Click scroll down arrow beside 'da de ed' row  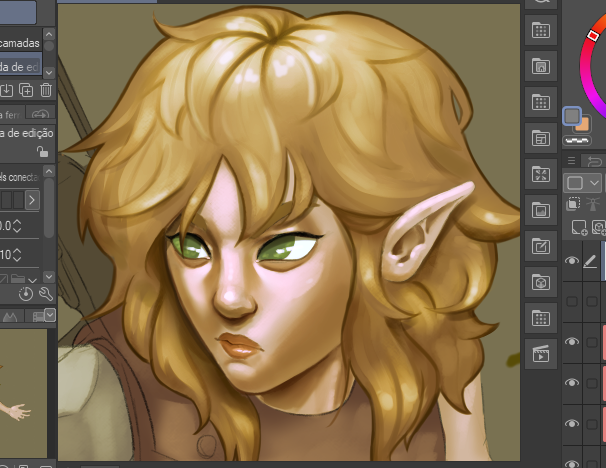tap(49, 72)
